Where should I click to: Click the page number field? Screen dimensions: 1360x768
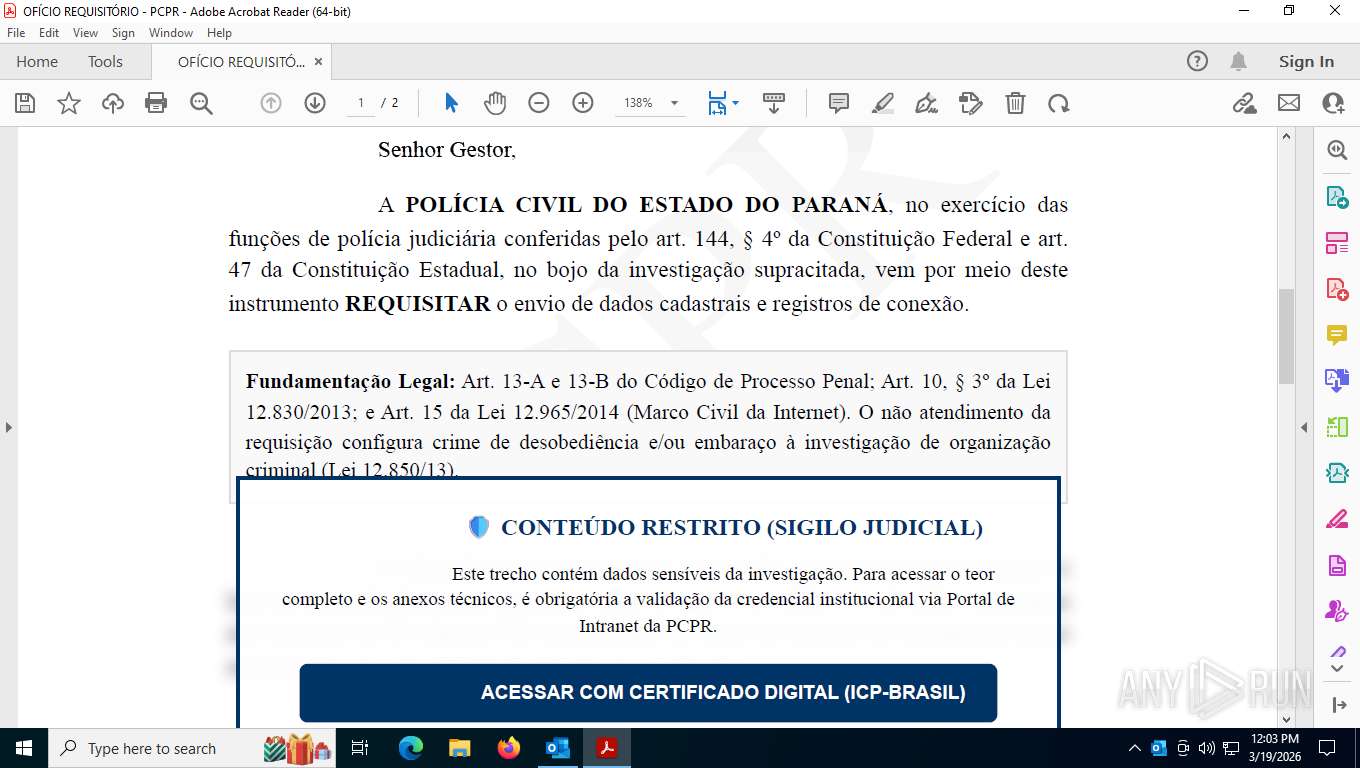pyautogui.click(x=360, y=103)
